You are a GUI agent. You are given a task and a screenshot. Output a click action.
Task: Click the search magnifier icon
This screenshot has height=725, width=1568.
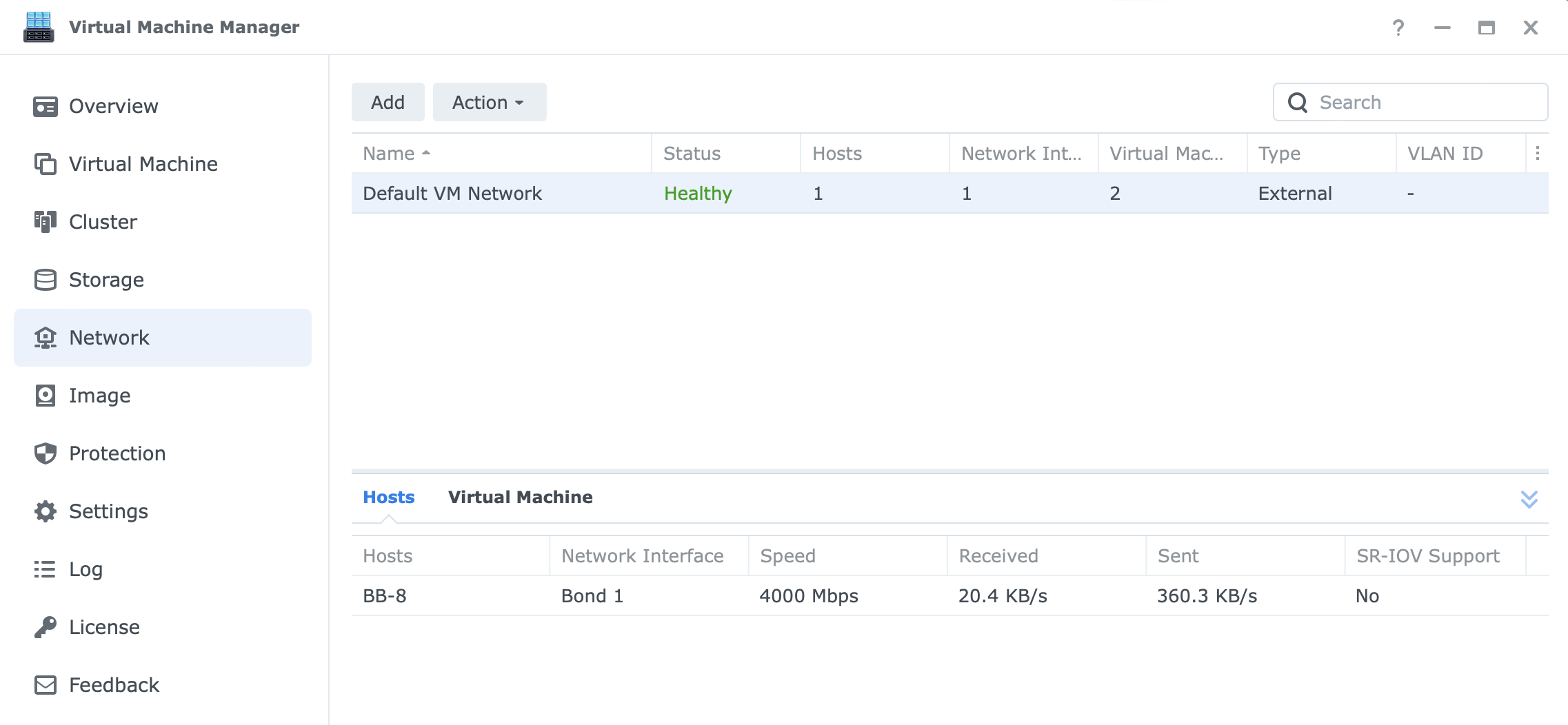(x=1298, y=103)
